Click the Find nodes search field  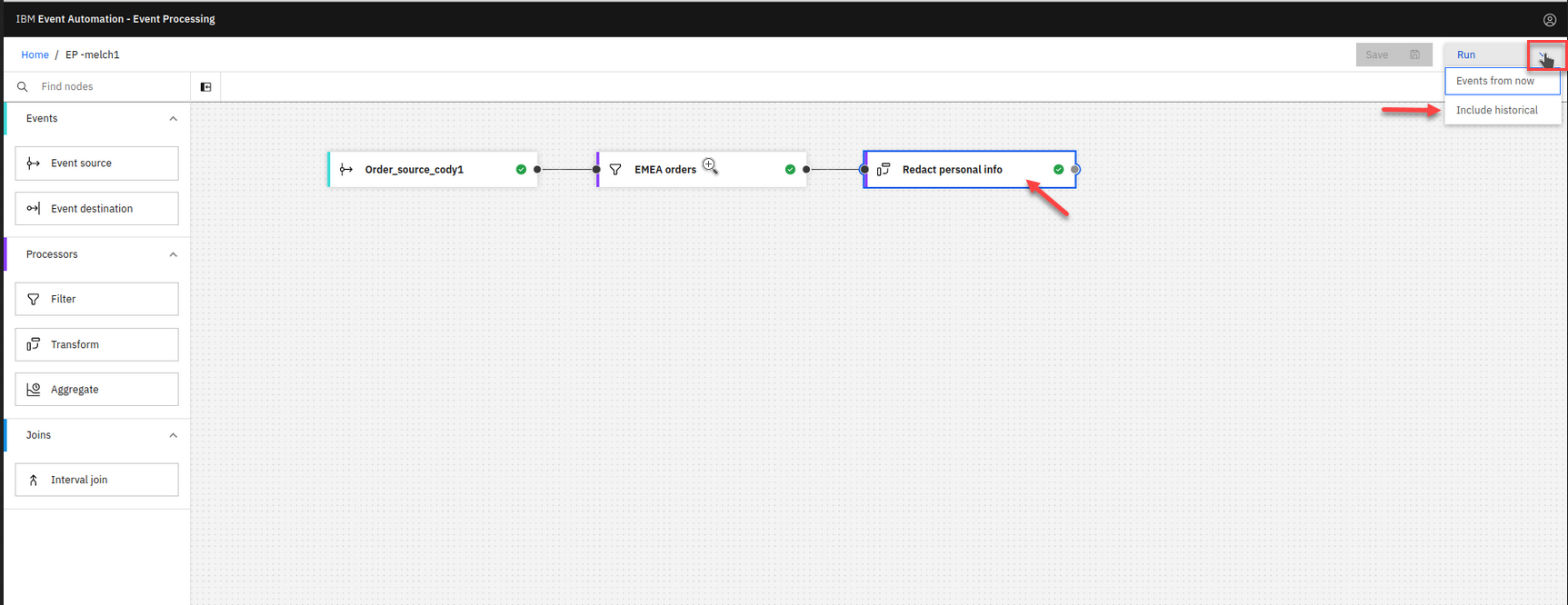109,87
